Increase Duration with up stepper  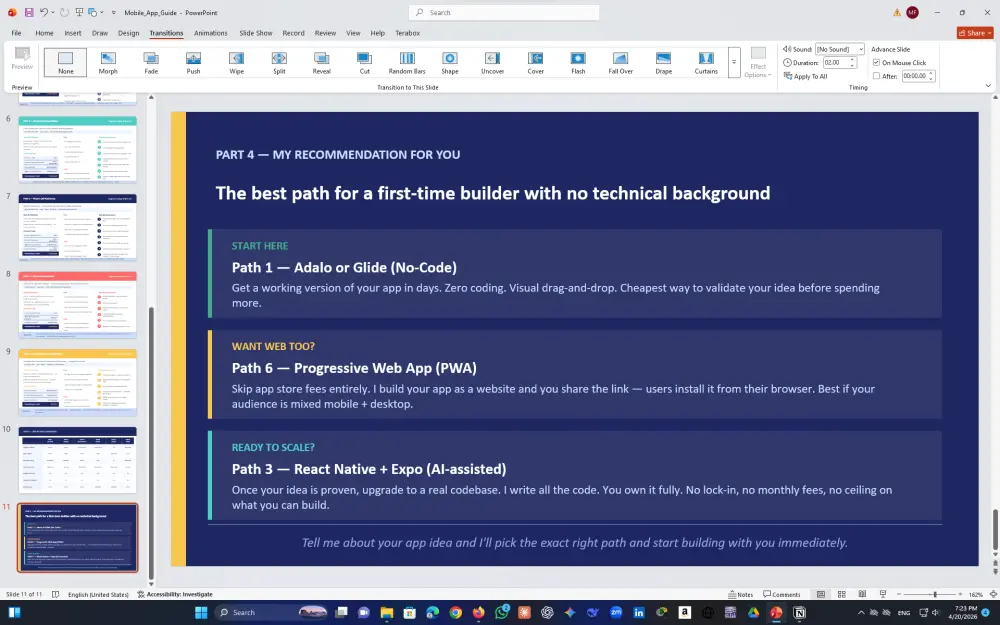(x=852, y=60)
